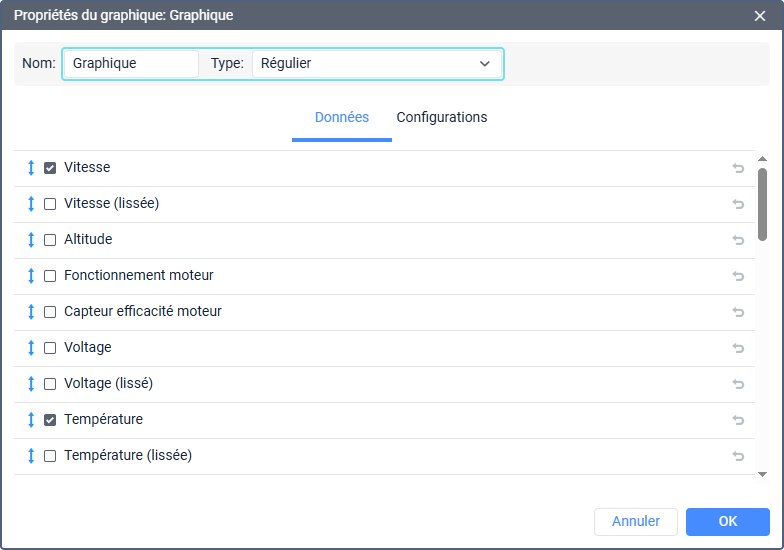Image resolution: width=784 pixels, height=550 pixels.
Task: Select the Données tab
Action: point(342,118)
